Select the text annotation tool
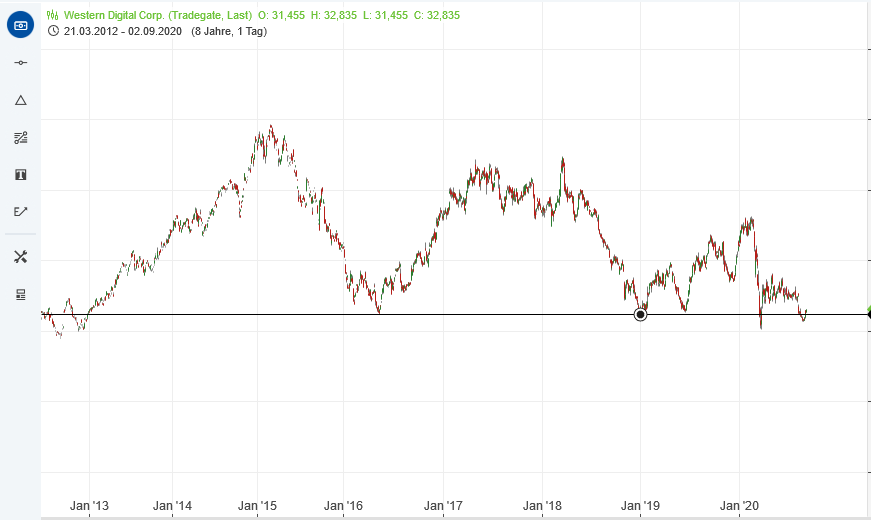This screenshot has height=520, width=871. [21, 175]
